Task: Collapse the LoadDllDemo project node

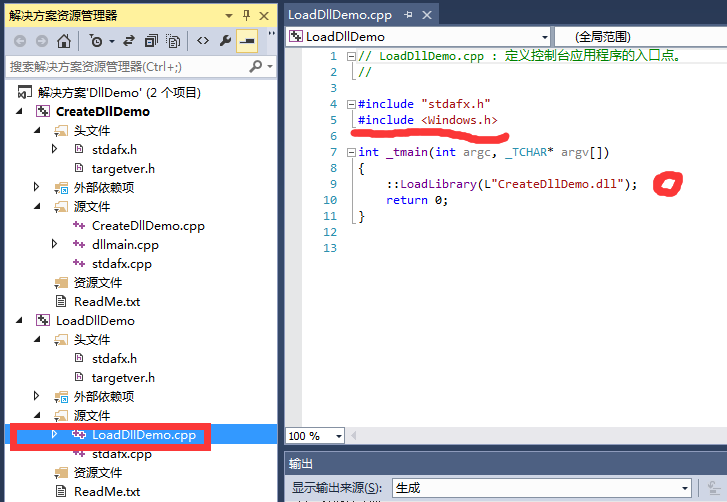Action: pos(19,320)
